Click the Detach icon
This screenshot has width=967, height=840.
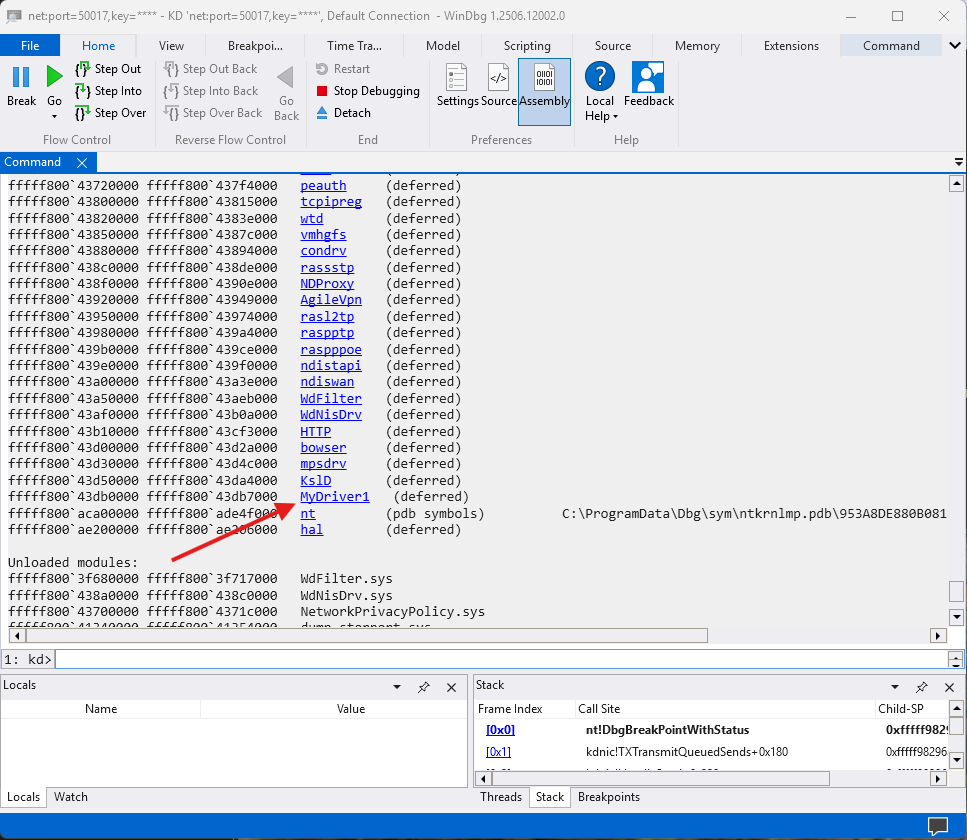321,113
